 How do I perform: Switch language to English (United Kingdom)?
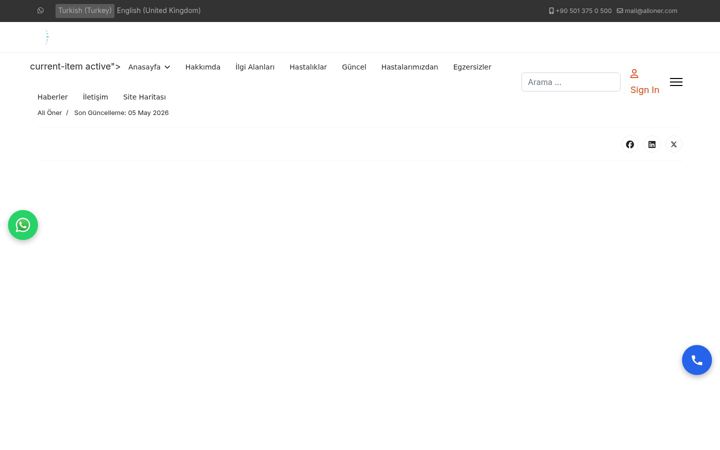[158, 11]
